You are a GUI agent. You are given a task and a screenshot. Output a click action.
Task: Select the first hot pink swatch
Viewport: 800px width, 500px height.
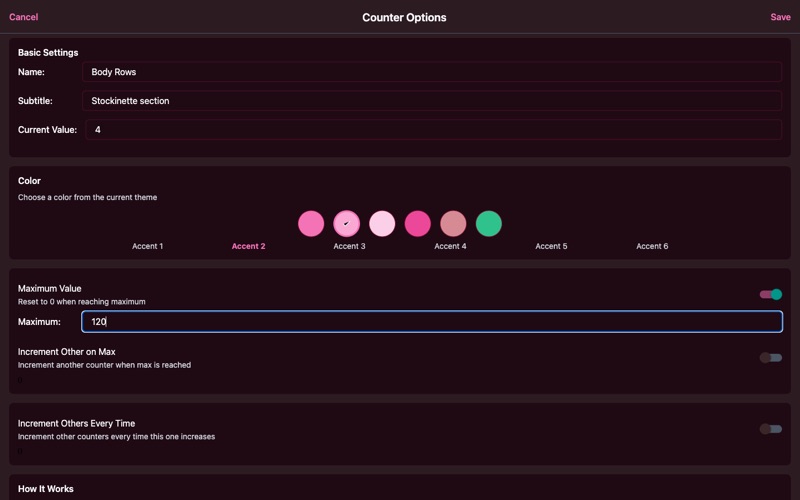311,224
